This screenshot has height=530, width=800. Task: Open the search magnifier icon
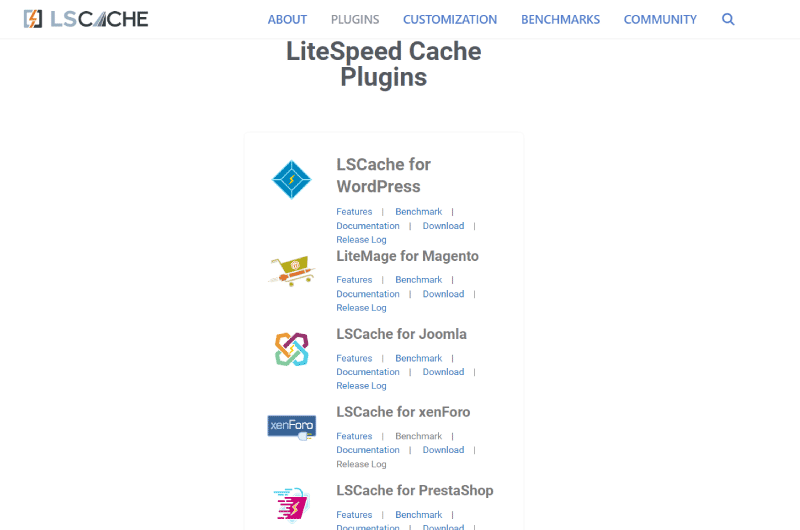[x=728, y=19]
